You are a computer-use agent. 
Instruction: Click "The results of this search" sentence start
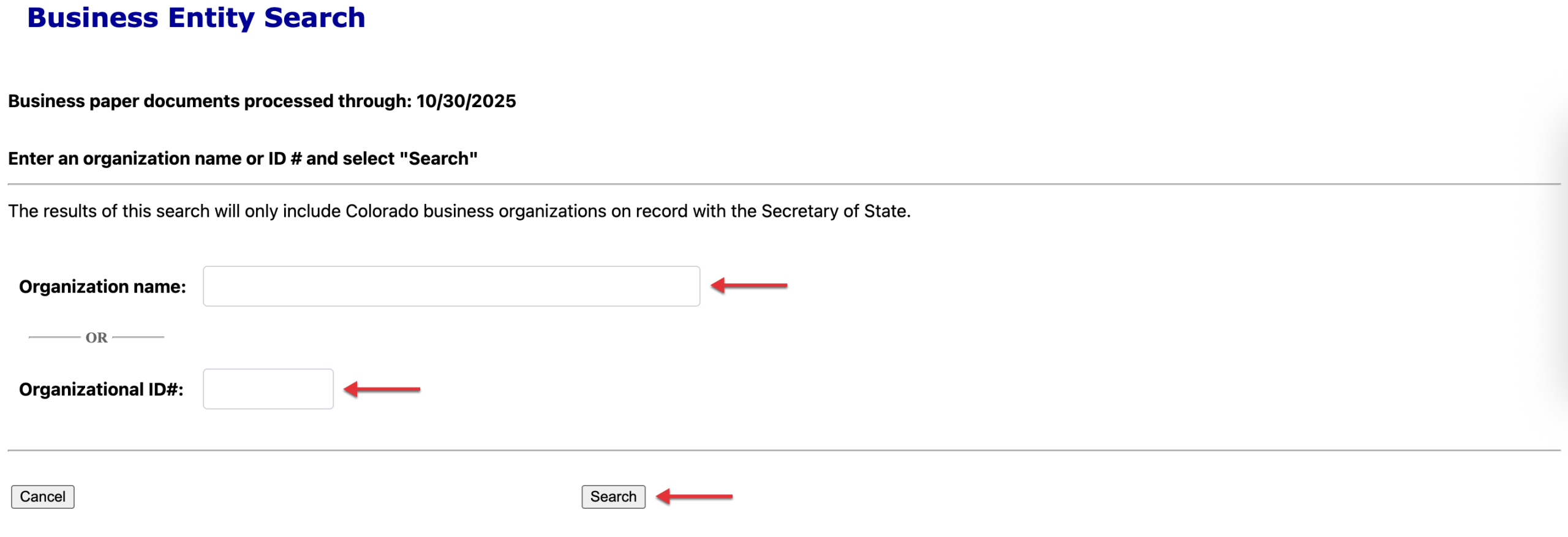point(109,211)
